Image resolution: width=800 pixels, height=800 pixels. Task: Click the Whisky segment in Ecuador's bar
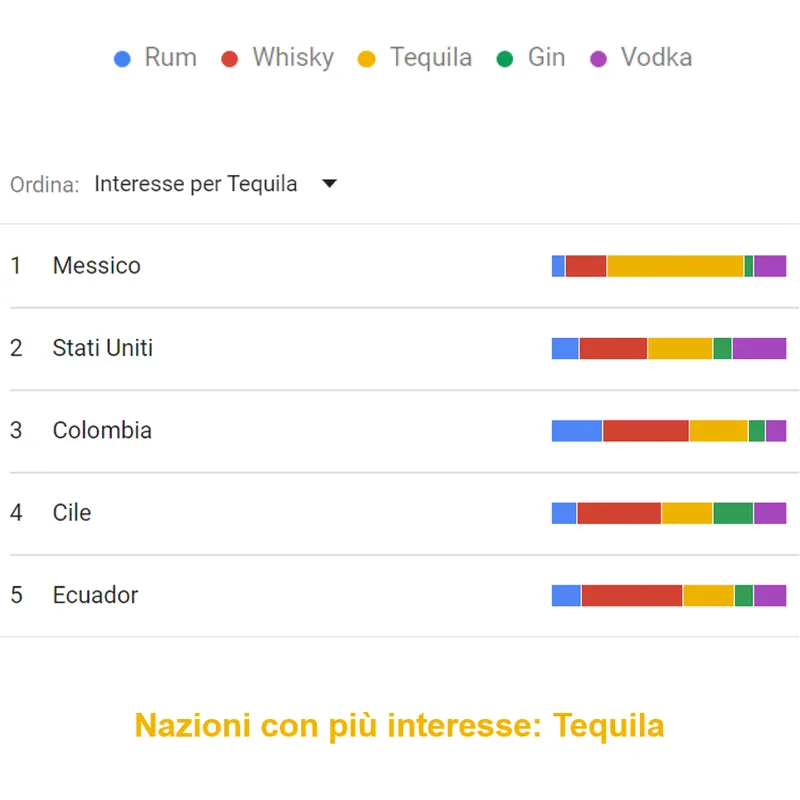click(632, 595)
